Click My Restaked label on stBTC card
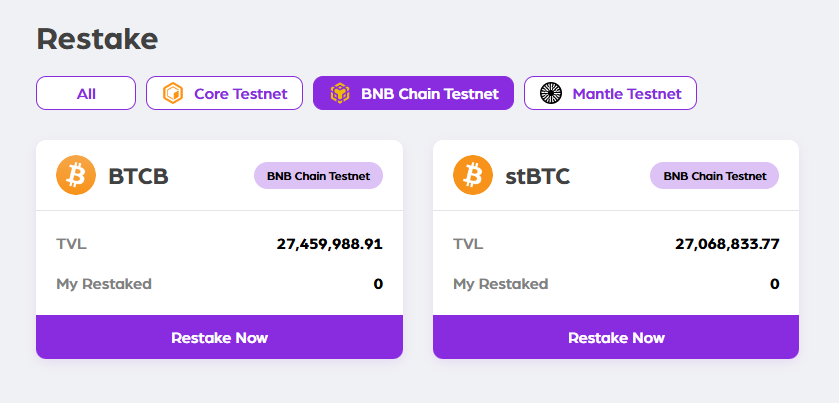The width and height of the screenshot is (839, 403). [500, 284]
